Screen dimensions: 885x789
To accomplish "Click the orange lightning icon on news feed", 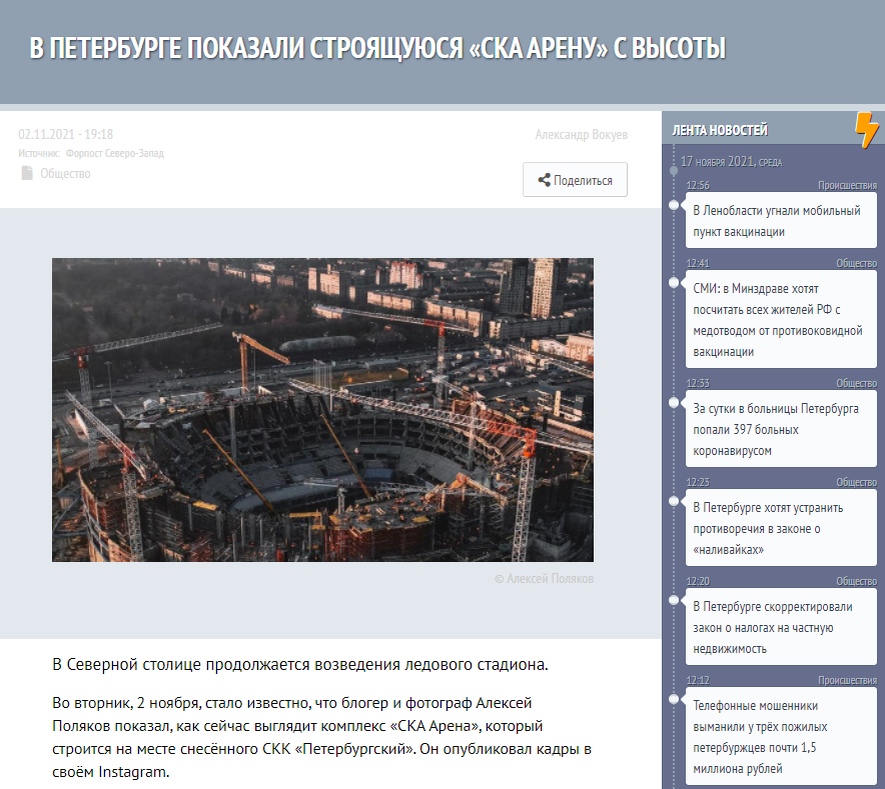I will coord(866,128).
